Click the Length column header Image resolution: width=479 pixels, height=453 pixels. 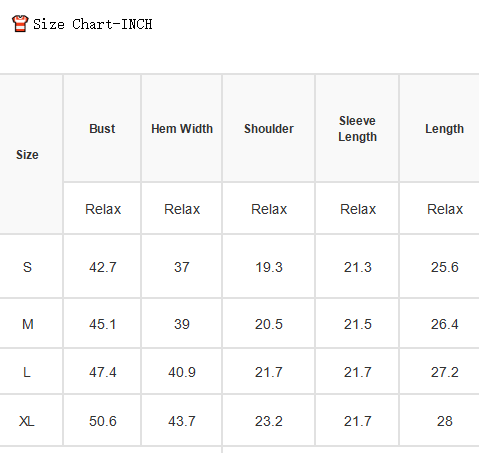pos(444,129)
